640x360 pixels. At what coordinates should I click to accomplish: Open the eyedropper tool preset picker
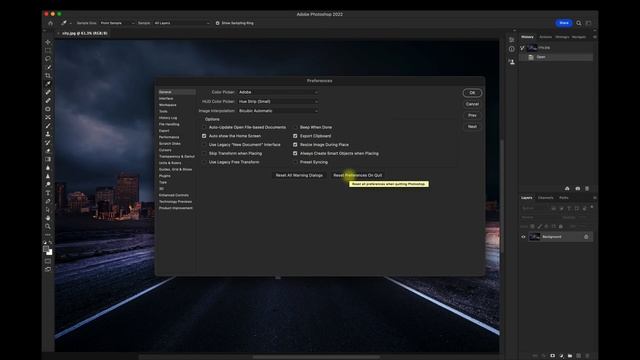[65, 23]
